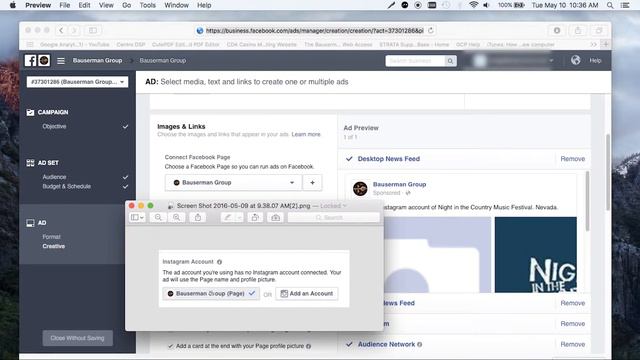Click Preview zoom in button
640x360 pixels.
176,218
